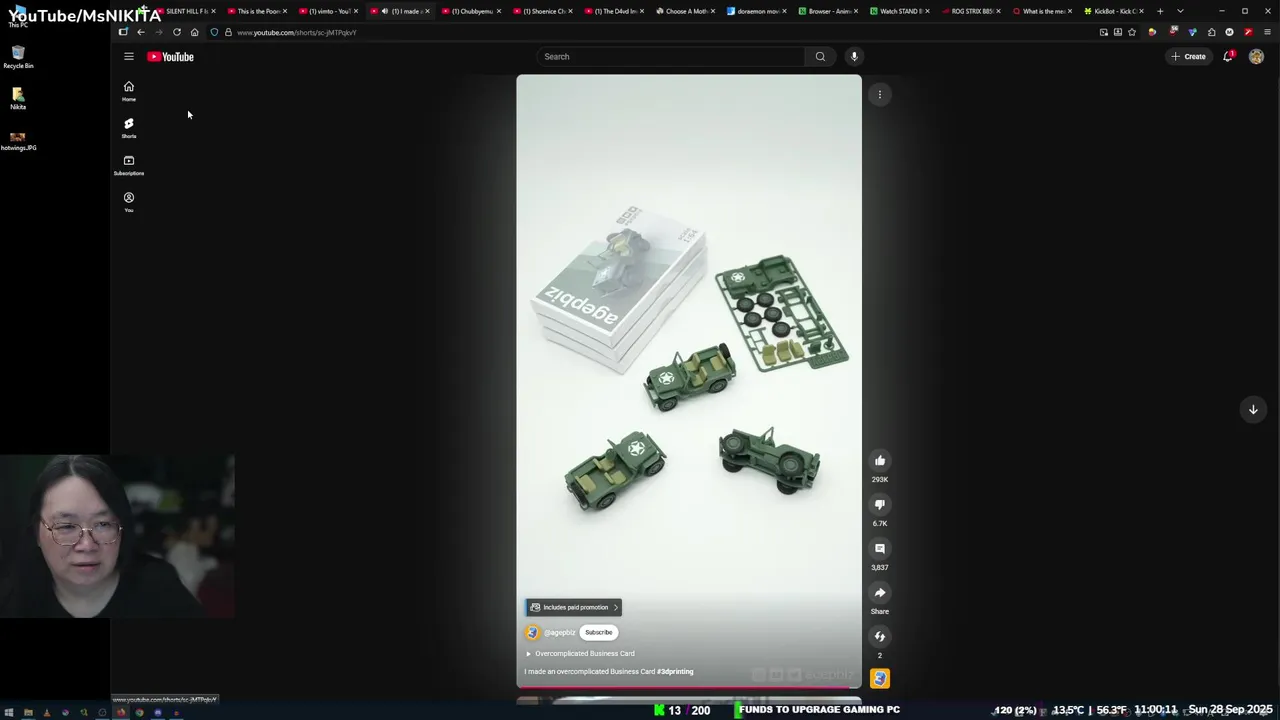The image size is (1280, 720).
Task: Switch to the 'Choose A Moth' tab
Action: [x=686, y=11]
